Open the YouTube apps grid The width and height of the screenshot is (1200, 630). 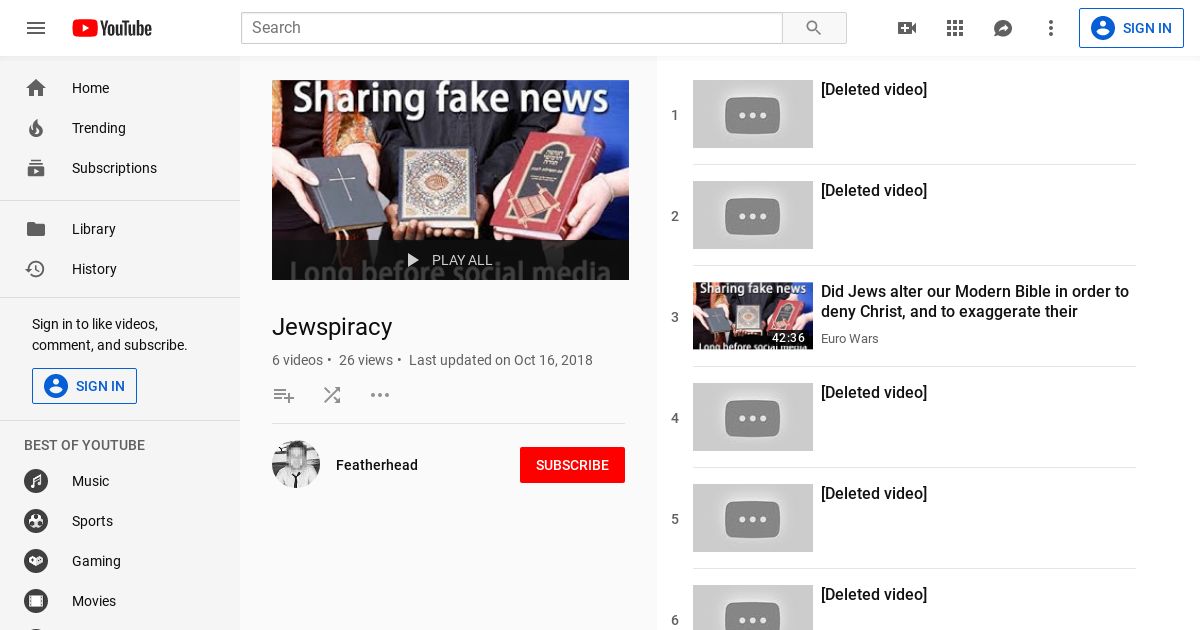point(955,28)
